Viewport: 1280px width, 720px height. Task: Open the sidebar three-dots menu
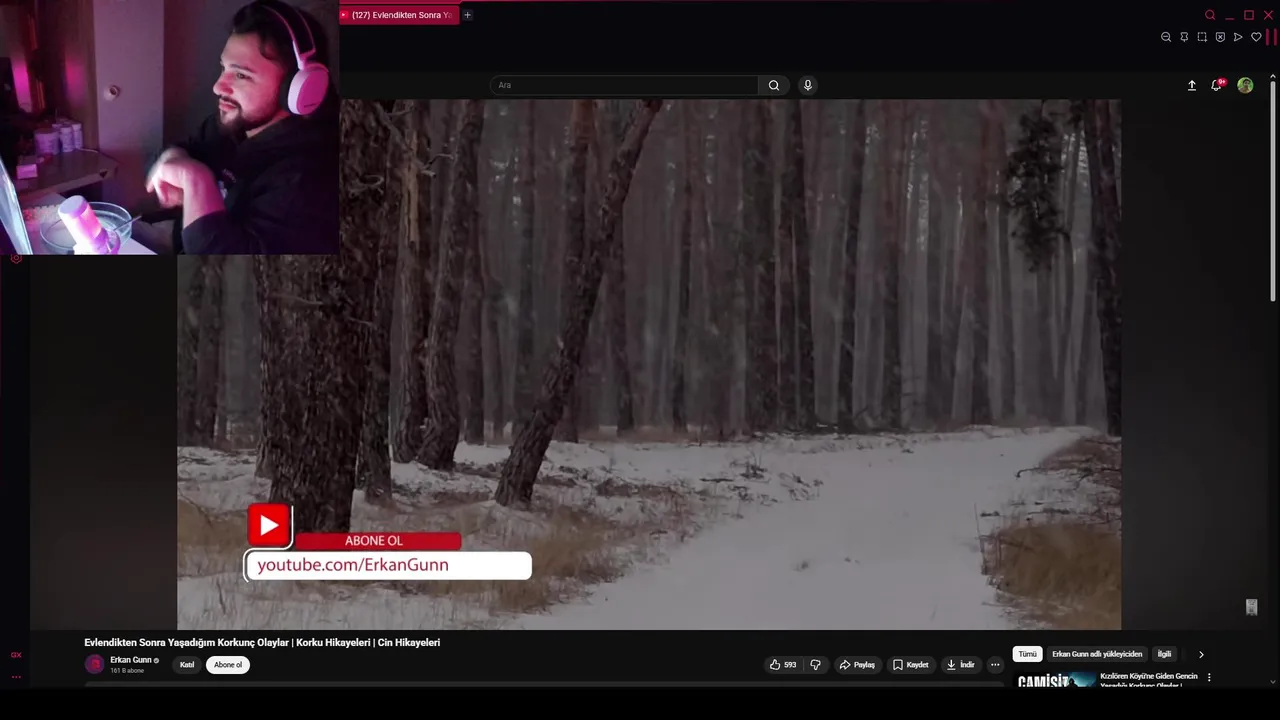[16, 677]
